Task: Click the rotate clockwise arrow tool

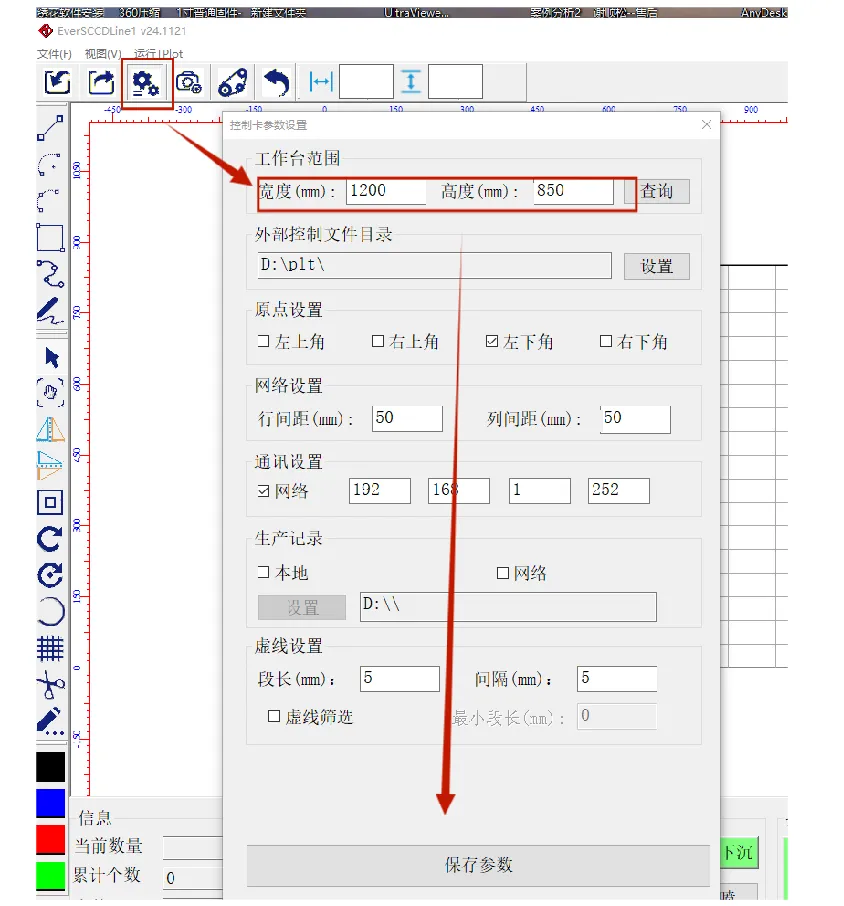Action: point(50,539)
